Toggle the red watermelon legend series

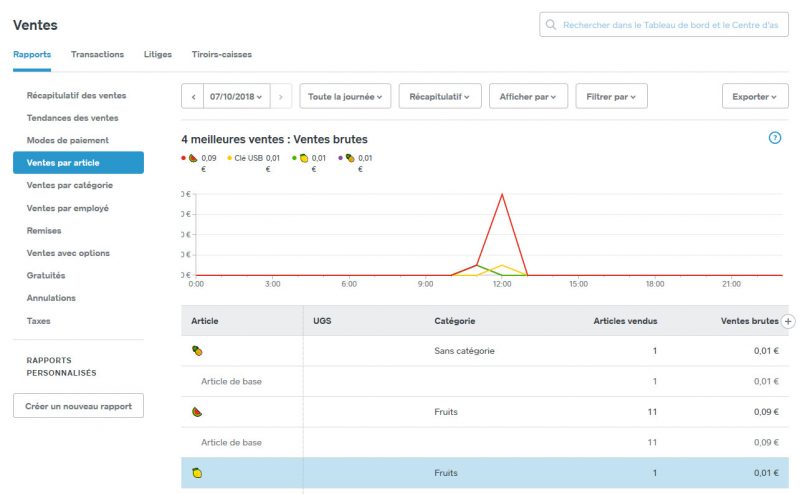point(199,158)
